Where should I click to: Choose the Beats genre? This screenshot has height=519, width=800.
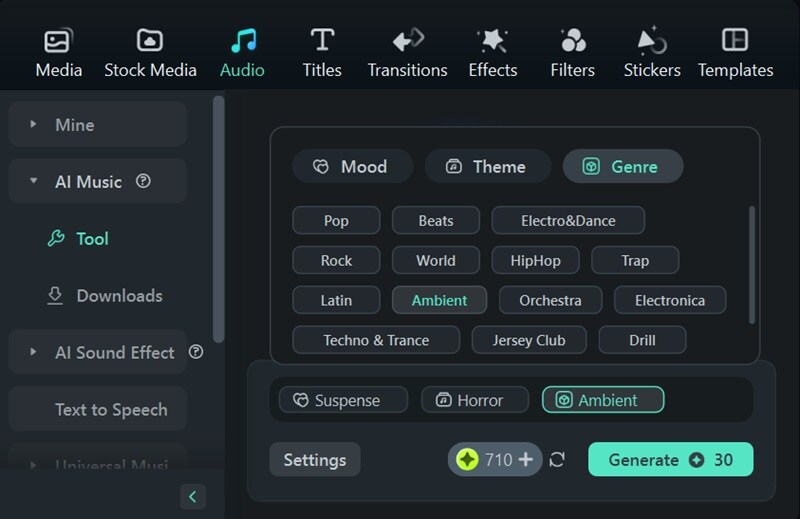(436, 220)
